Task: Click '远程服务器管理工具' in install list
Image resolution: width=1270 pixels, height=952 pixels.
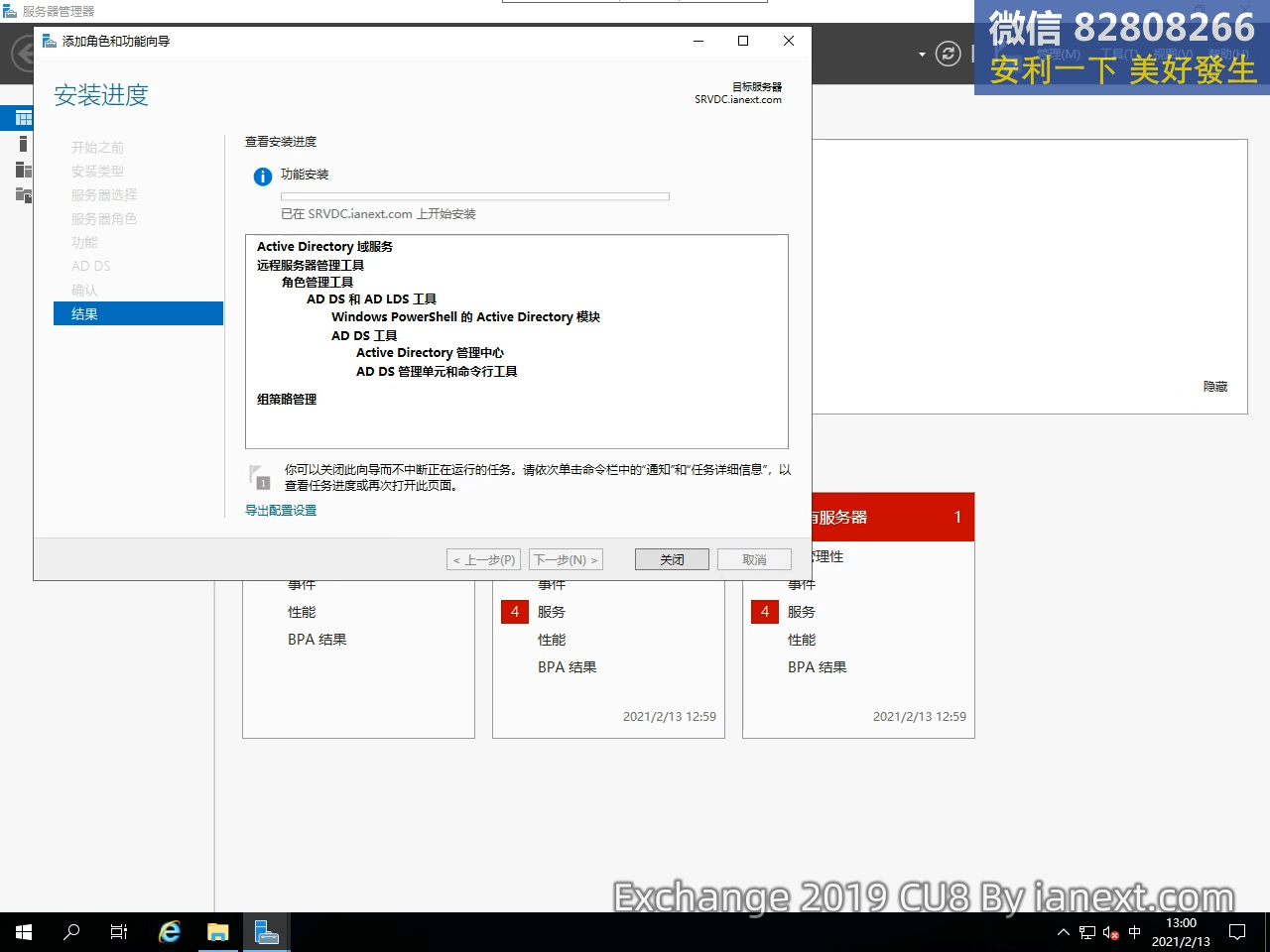Action: pos(311,265)
